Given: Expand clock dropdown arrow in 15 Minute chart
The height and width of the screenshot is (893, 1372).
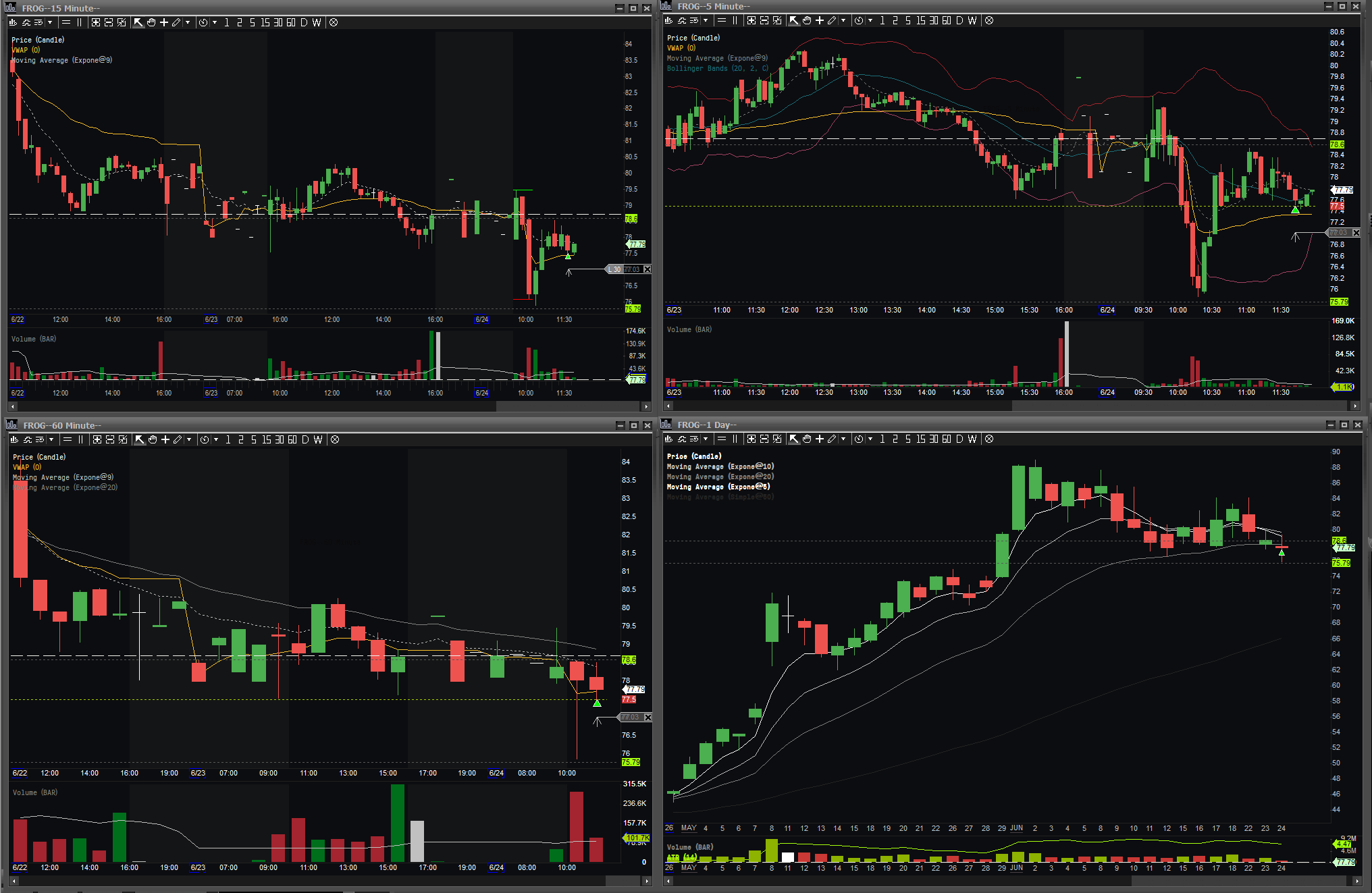Looking at the screenshot, I should tap(215, 22).
